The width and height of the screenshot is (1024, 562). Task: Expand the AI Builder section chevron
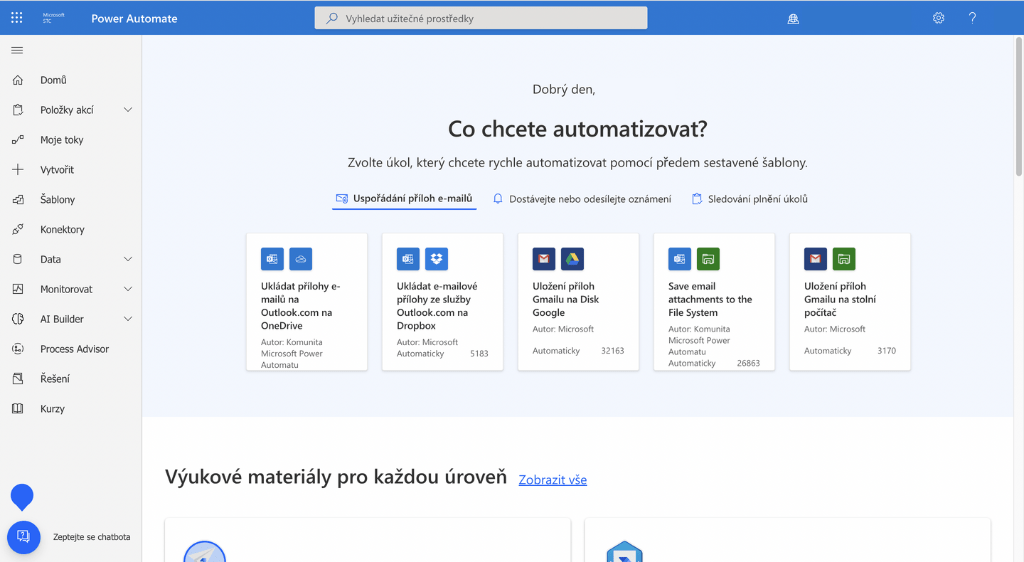(128, 319)
